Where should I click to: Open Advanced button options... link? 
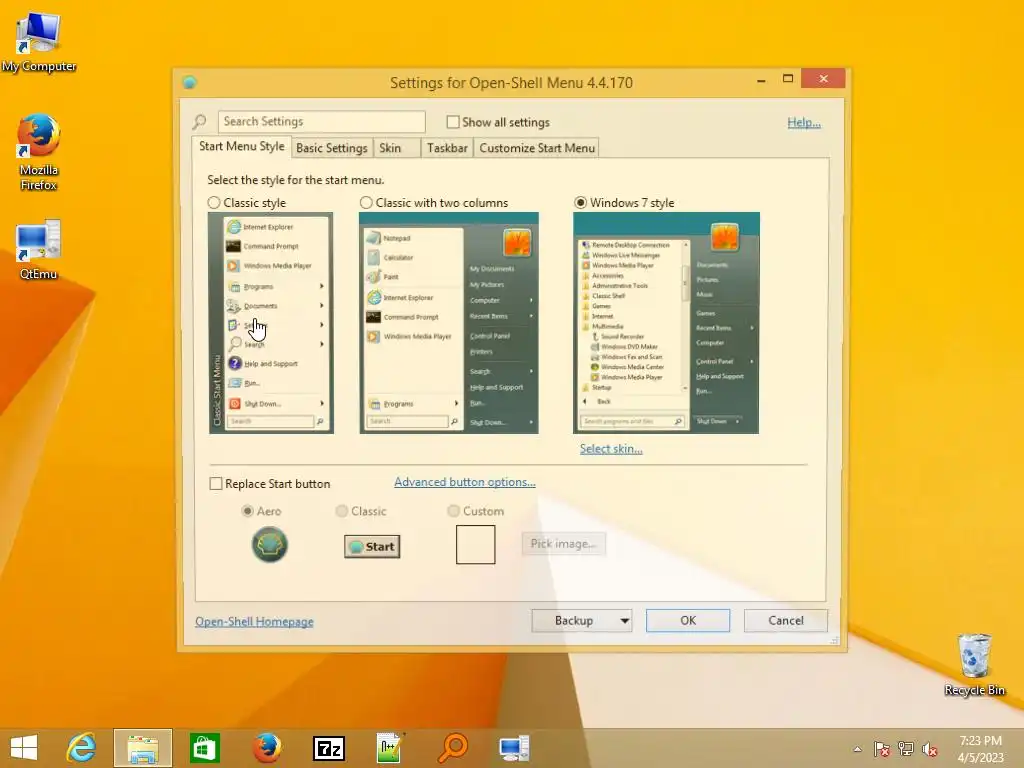click(465, 482)
